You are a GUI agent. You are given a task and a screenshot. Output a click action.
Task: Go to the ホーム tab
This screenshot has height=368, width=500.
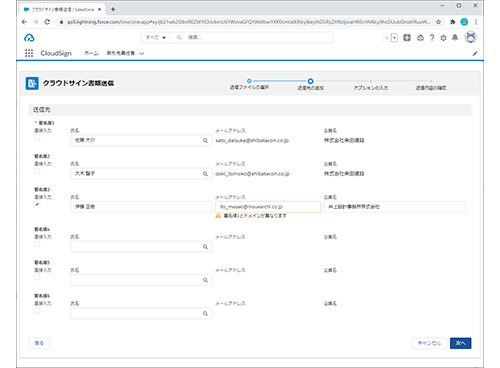pyautogui.click(x=91, y=53)
